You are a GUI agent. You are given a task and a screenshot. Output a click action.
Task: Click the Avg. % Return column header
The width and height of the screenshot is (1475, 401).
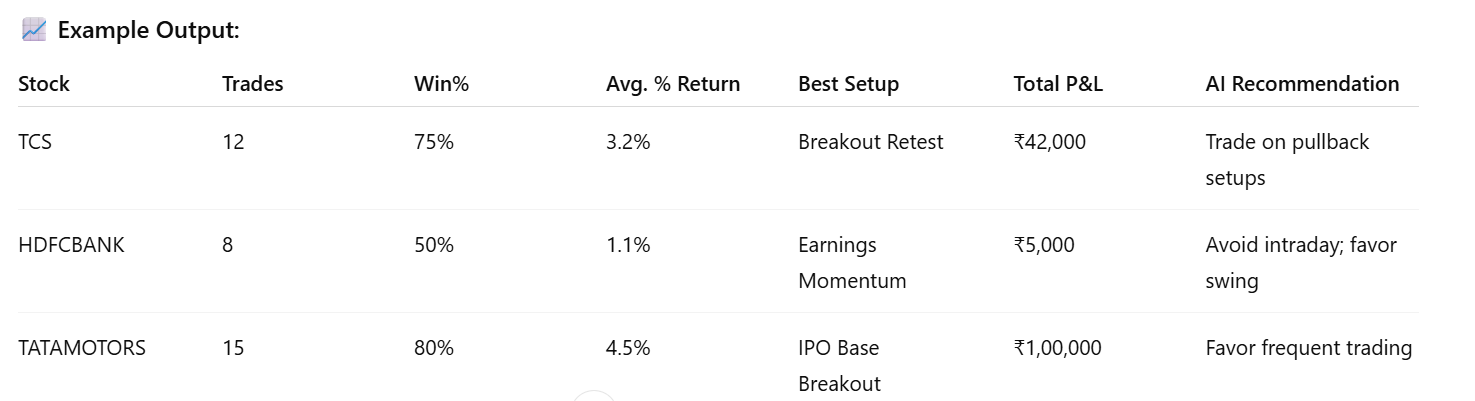(673, 84)
